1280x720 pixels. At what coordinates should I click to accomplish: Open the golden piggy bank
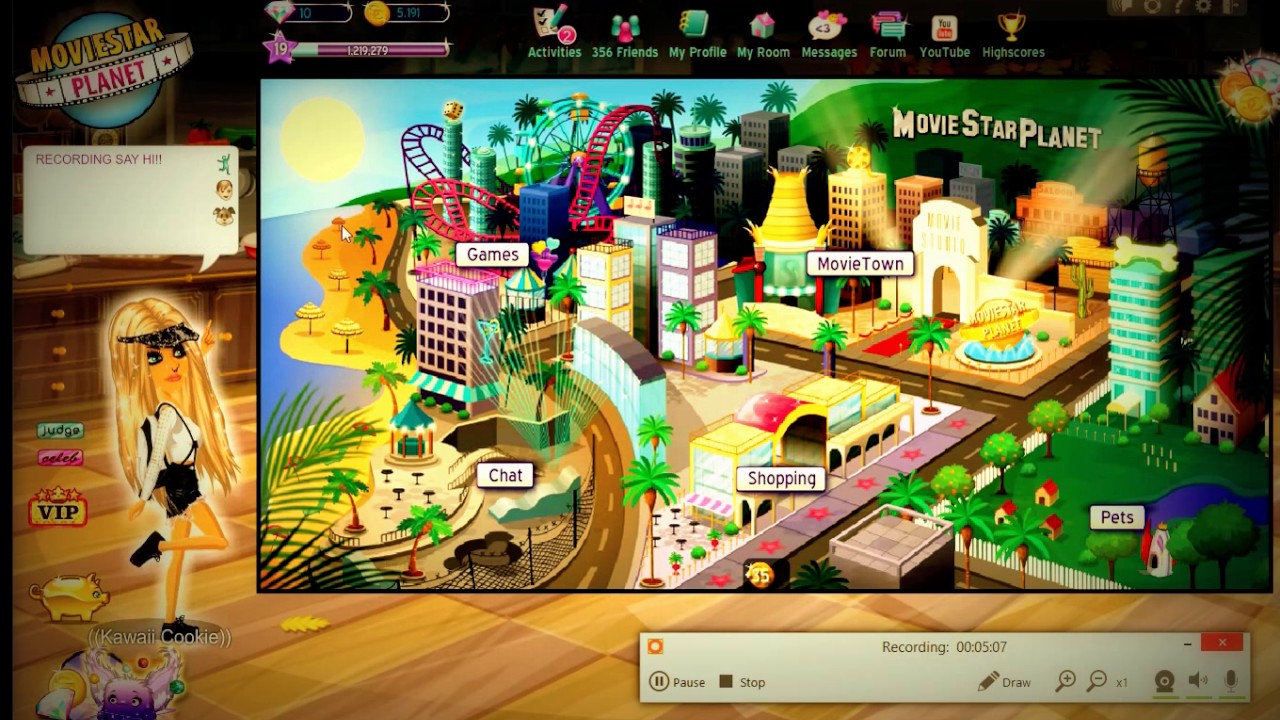point(70,598)
